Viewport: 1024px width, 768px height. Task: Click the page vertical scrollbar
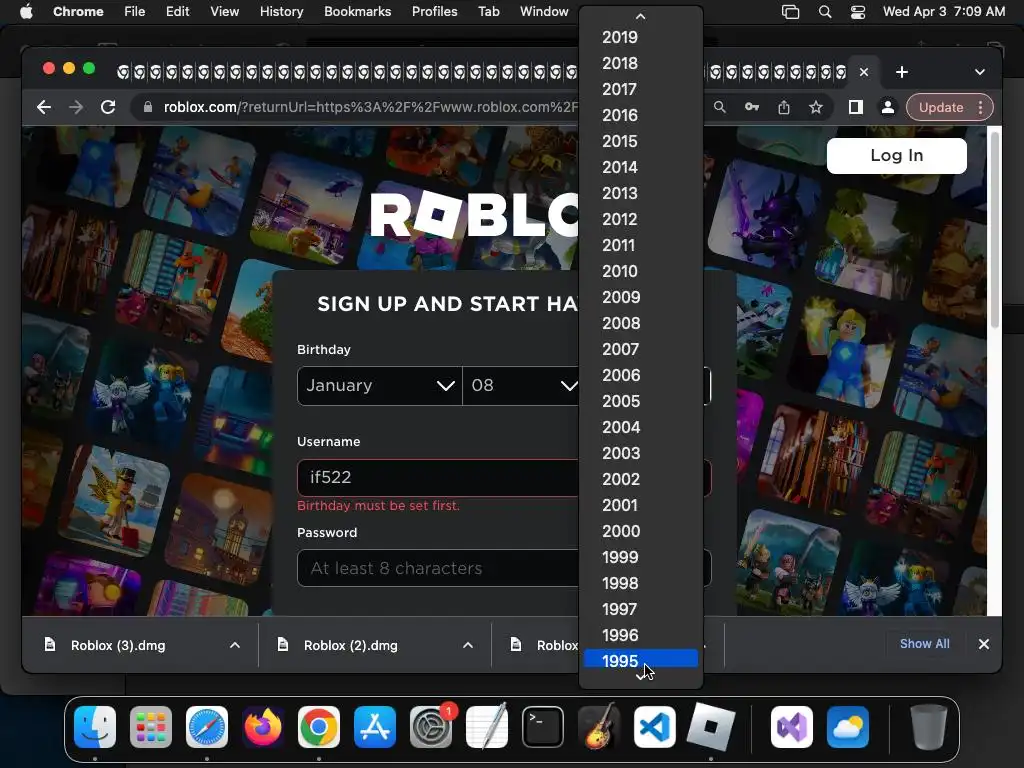[x=995, y=229]
